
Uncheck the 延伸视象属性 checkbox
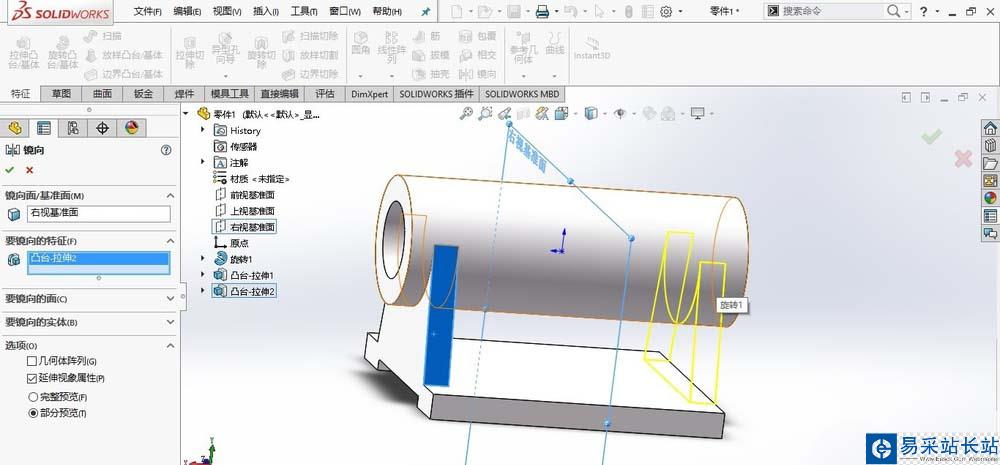point(32,378)
